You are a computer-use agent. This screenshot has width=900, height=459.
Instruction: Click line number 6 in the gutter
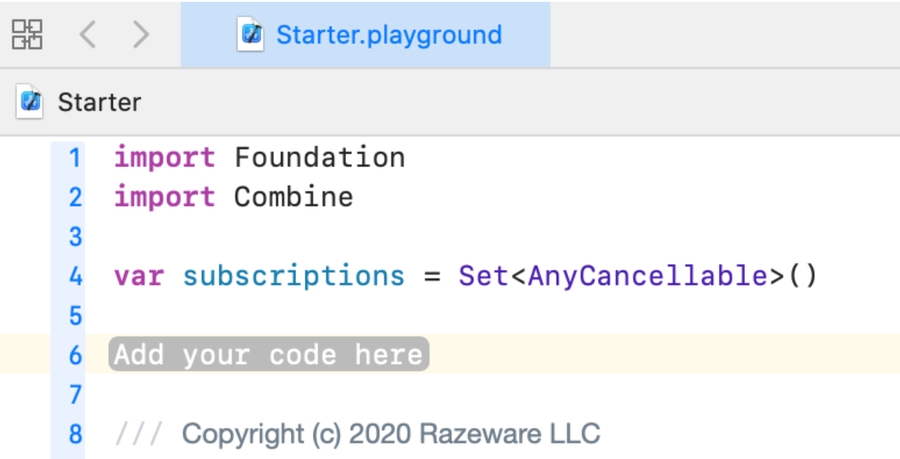[x=75, y=355]
